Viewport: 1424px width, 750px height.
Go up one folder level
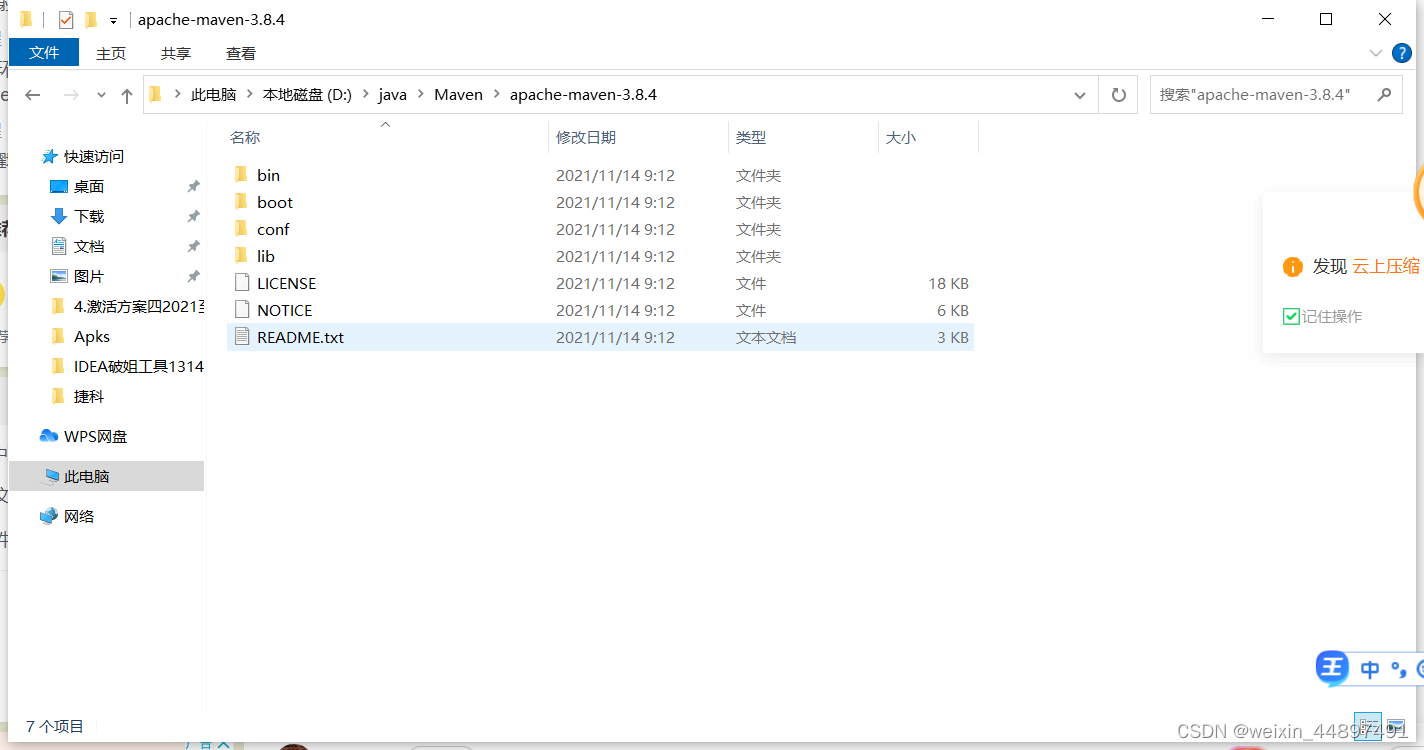(x=127, y=95)
